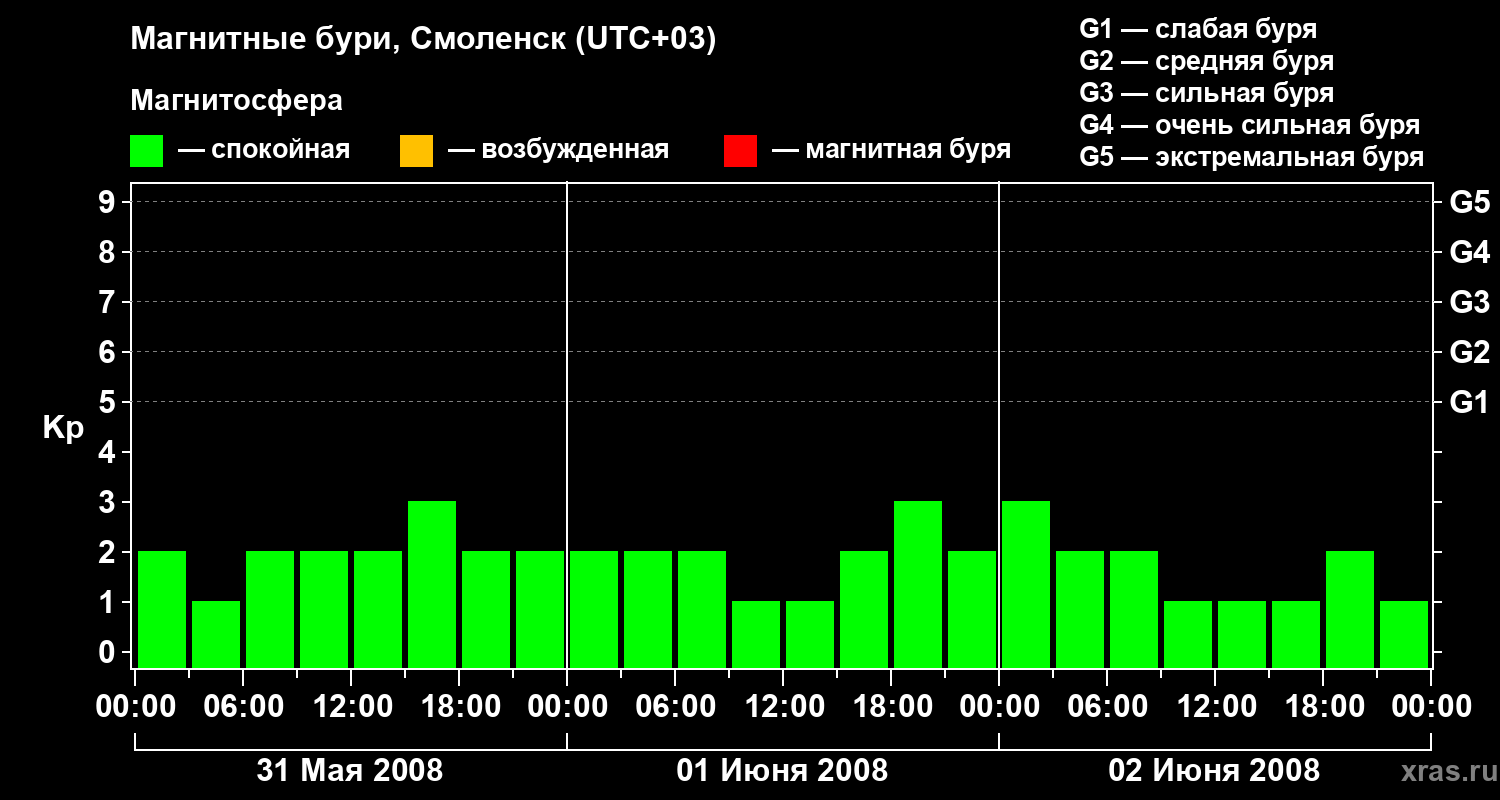Click the 'Магнитосфера' legend heading
Screen dimensions: 1500x800
pyautogui.click(x=236, y=101)
